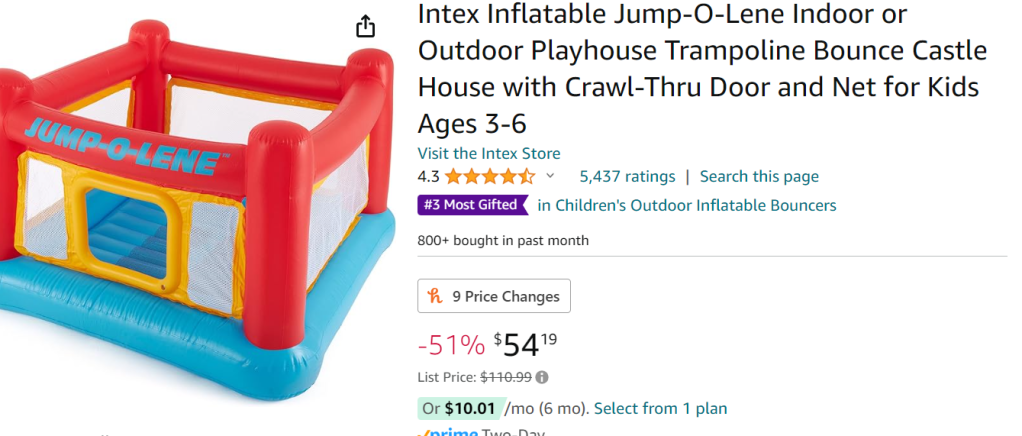
Task: Click the 4.3 rating number
Action: pos(428,177)
